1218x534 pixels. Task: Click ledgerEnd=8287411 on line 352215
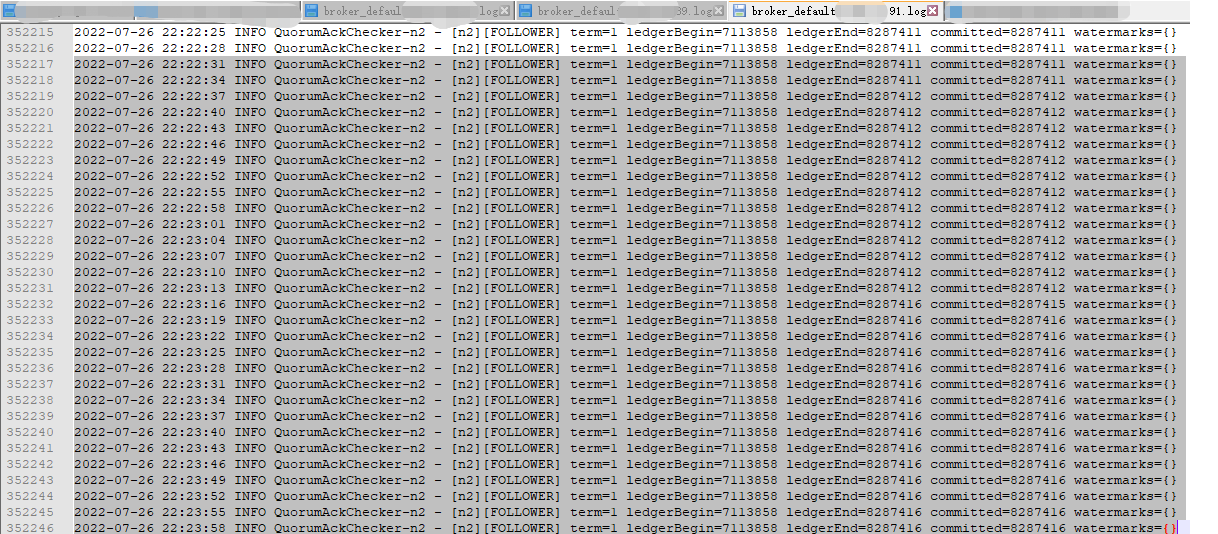854,32
